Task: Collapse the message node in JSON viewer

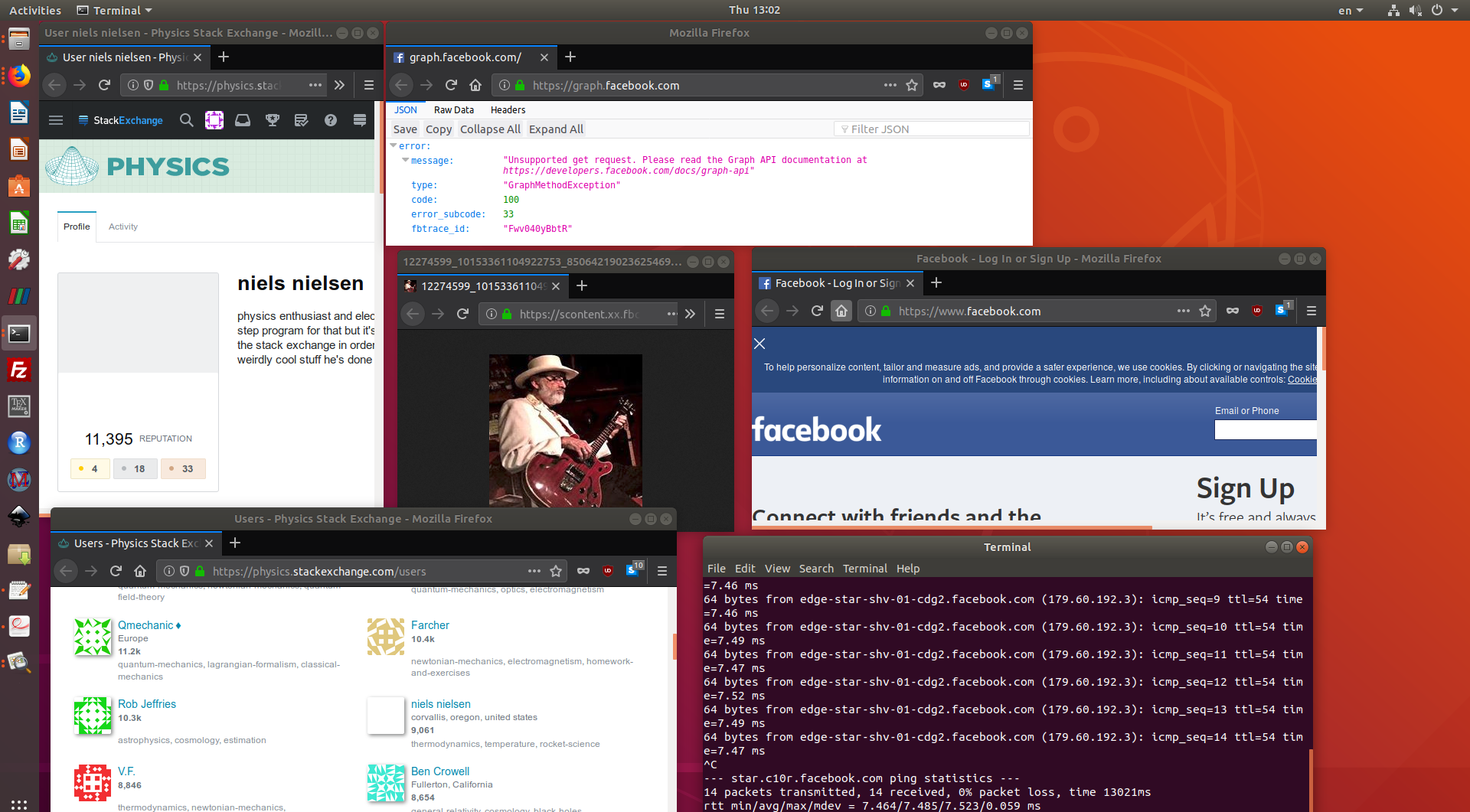Action: pyautogui.click(x=406, y=160)
